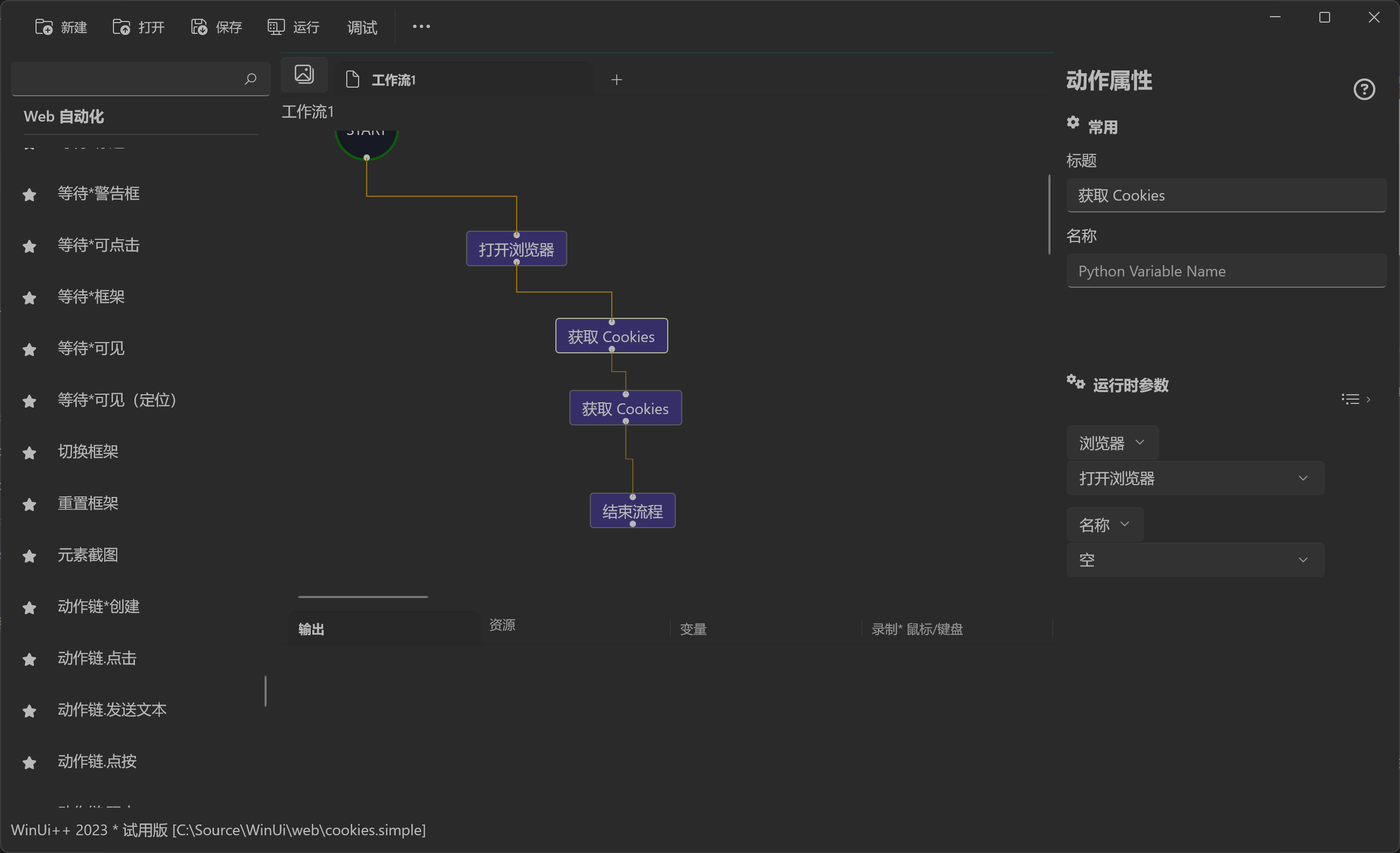
Task: Switch to the 变量 tab
Action: pyautogui.click(x=693, y=629)
